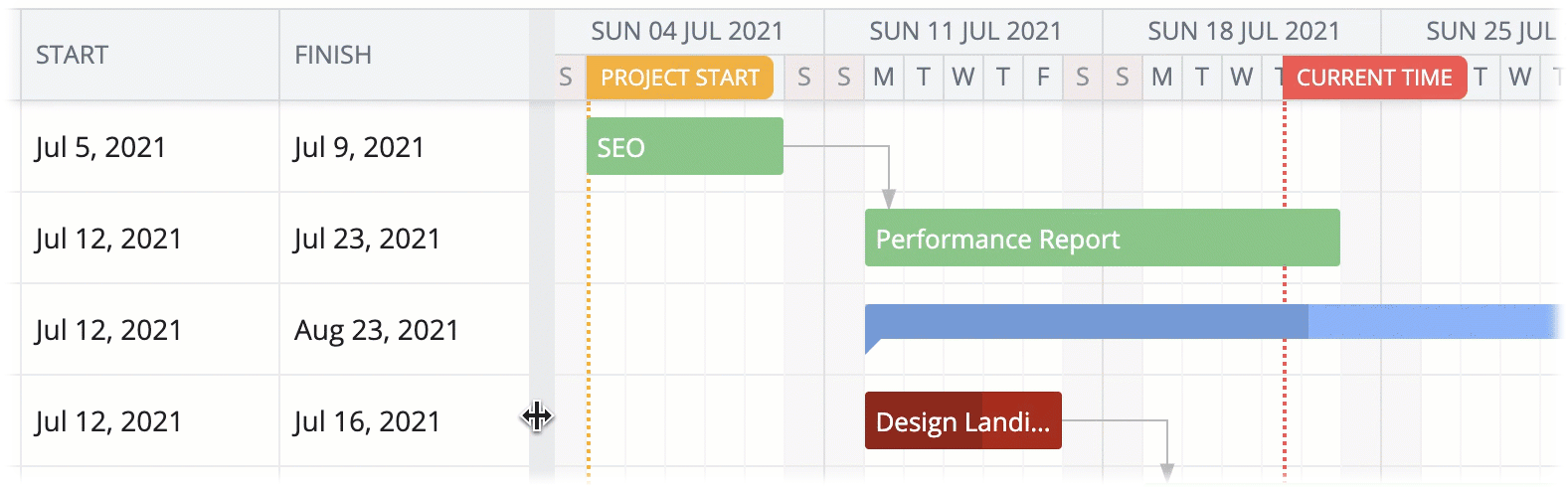1568x489 pixels.
Task: Select the SUN 18 JUL 2021 week header
Action: [x=1244, y=31]
